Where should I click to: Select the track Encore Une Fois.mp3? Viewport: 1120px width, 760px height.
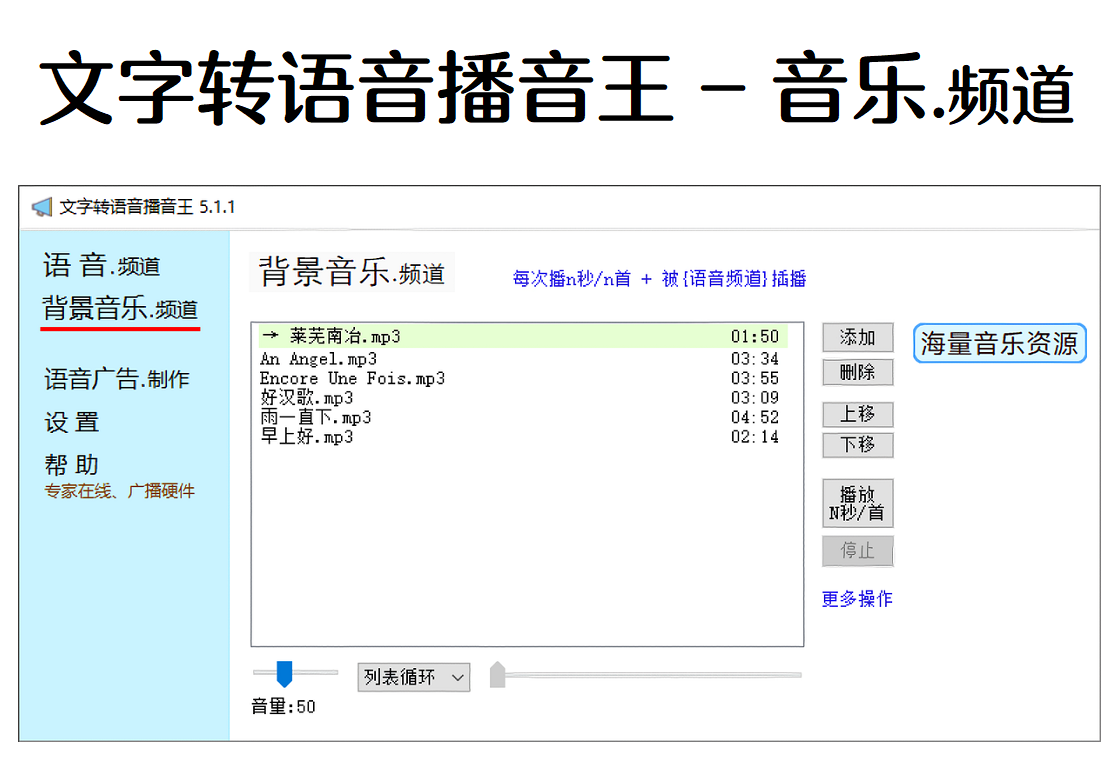[x=352, y=378]
